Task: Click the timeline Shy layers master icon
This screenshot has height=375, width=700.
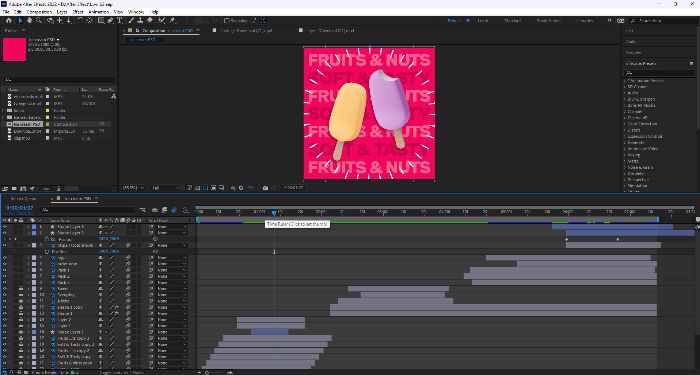Action: pyautogui.click(x=155, y=210)
